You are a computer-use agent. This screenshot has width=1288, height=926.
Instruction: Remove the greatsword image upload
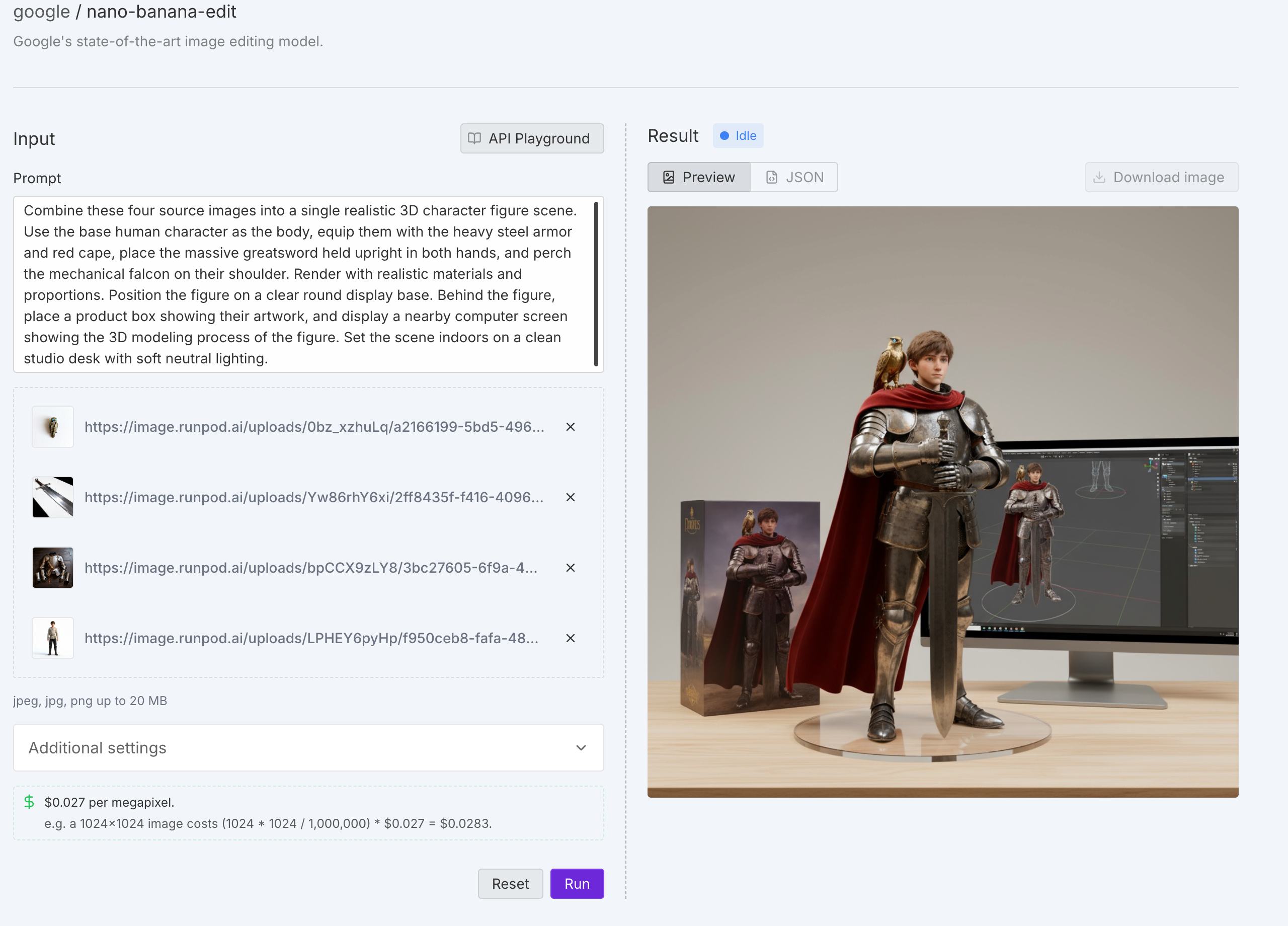(x=570, y=497)
